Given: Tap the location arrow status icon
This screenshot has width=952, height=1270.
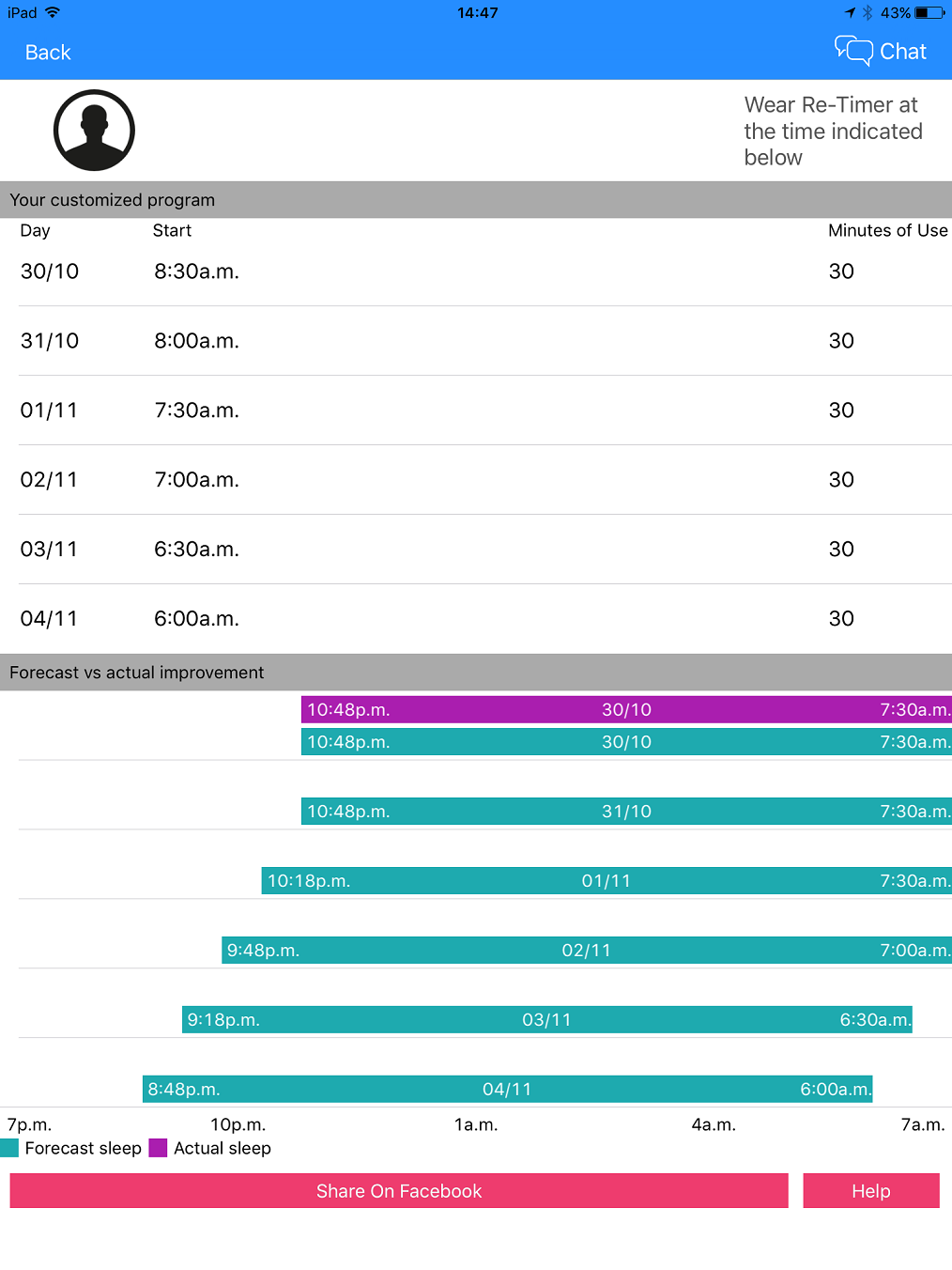Looking at the screenshot, I should [x=850, y=12].
